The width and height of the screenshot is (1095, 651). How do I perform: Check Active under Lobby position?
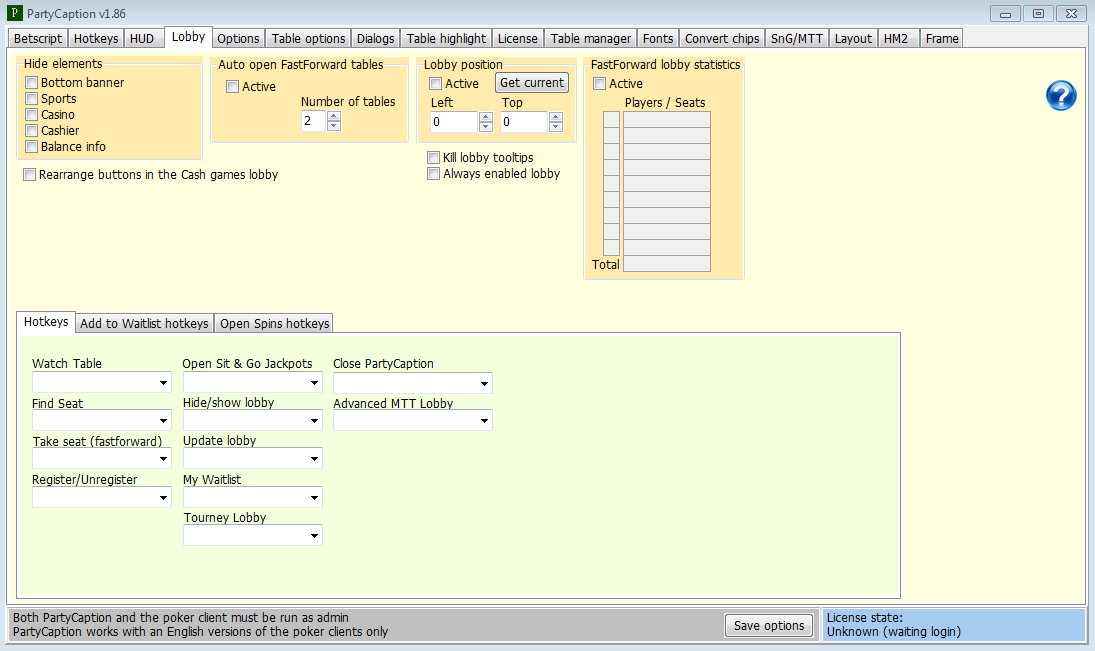pos(436,84)
